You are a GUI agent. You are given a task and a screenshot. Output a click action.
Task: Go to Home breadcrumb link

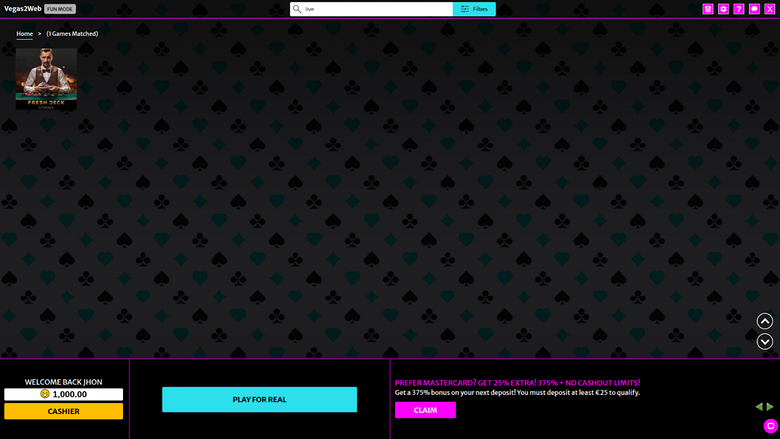[24, 34]
